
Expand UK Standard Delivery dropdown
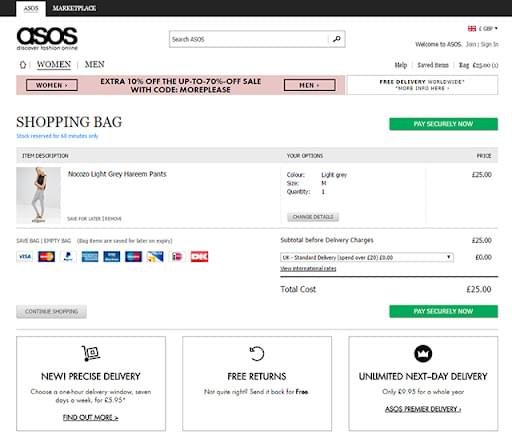(367, 257)
